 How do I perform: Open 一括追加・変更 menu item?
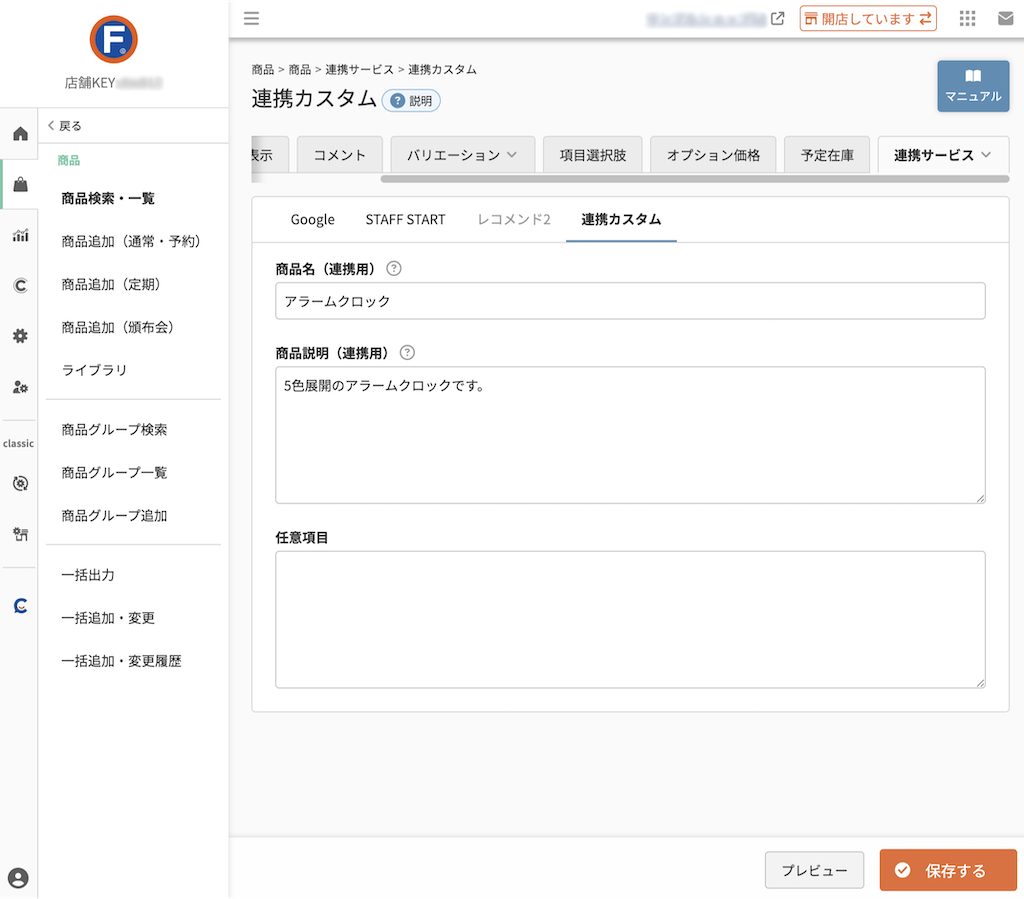[x=108, y=618]
